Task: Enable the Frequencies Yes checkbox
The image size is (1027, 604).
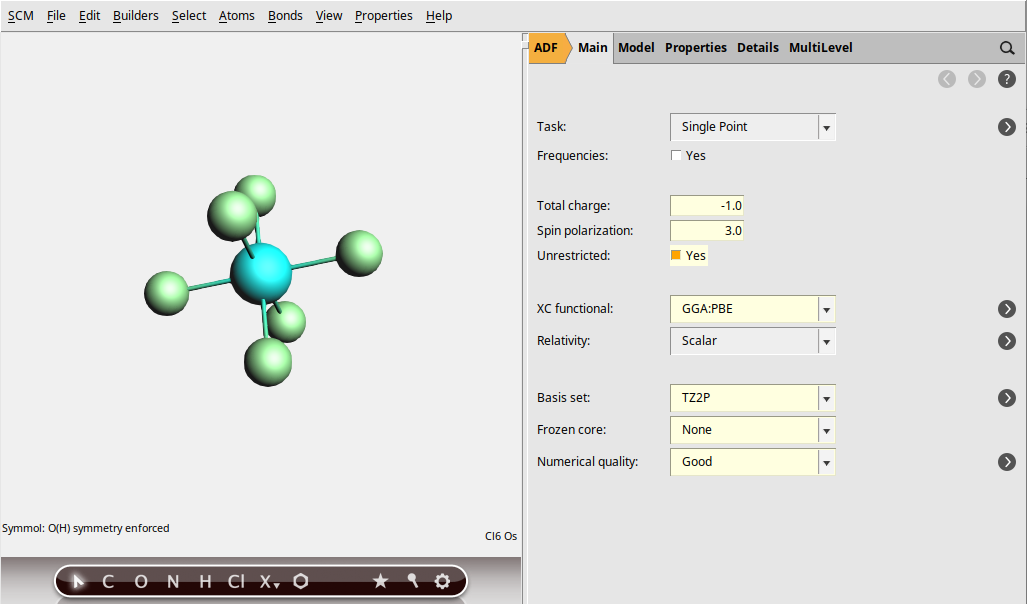Action: [677, 156]
